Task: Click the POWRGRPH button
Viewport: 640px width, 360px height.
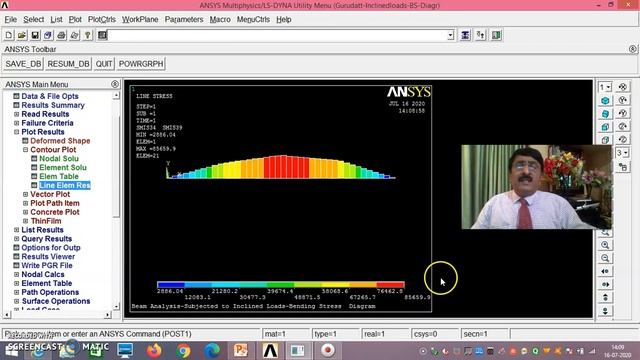Action: 141,64
